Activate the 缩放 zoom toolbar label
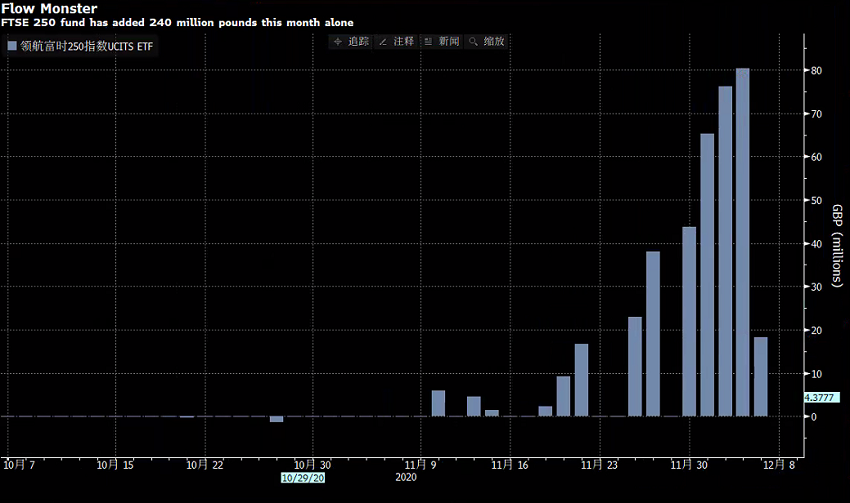The width and height of the screenshot is (850, 503). pyautogui.click(x=494, y=42)
